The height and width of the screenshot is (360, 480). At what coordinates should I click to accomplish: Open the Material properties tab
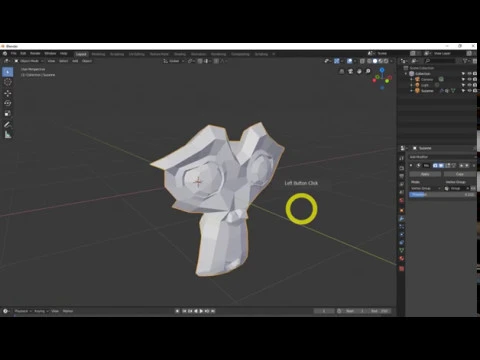[402, 259]
